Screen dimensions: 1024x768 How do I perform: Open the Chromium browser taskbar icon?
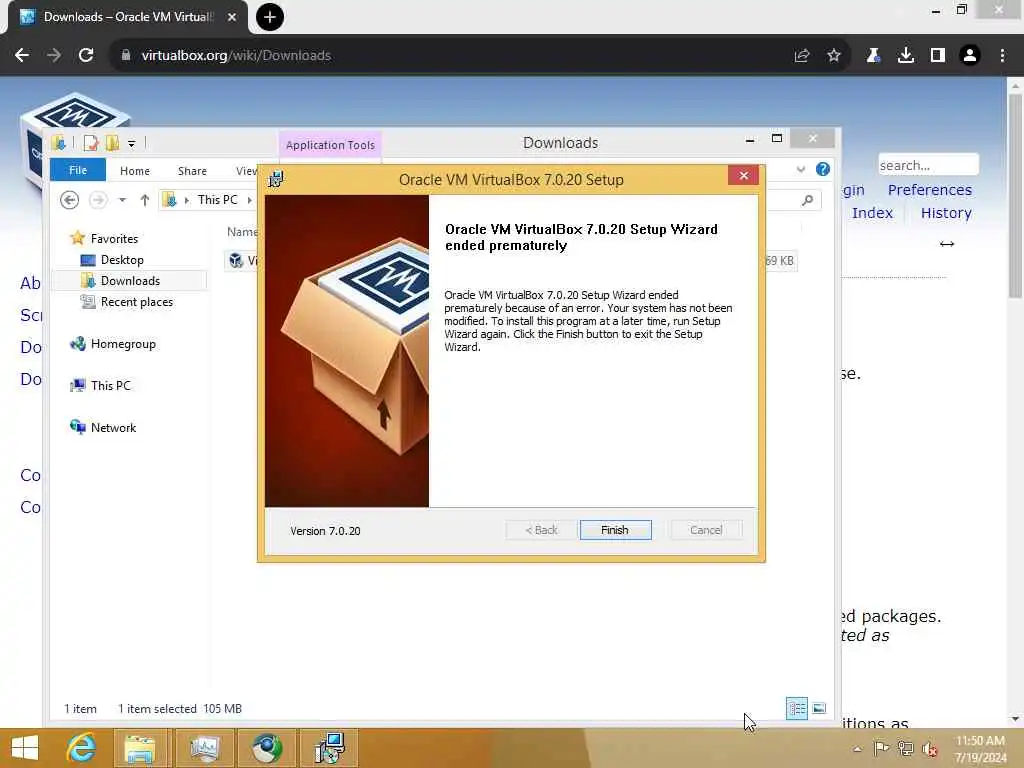click(267, 748)
